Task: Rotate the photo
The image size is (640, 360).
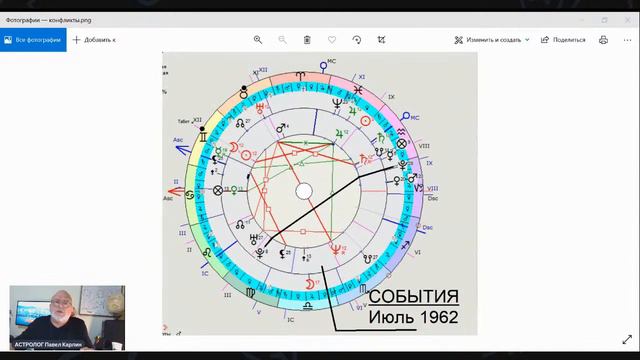Action: coord(357,40)
